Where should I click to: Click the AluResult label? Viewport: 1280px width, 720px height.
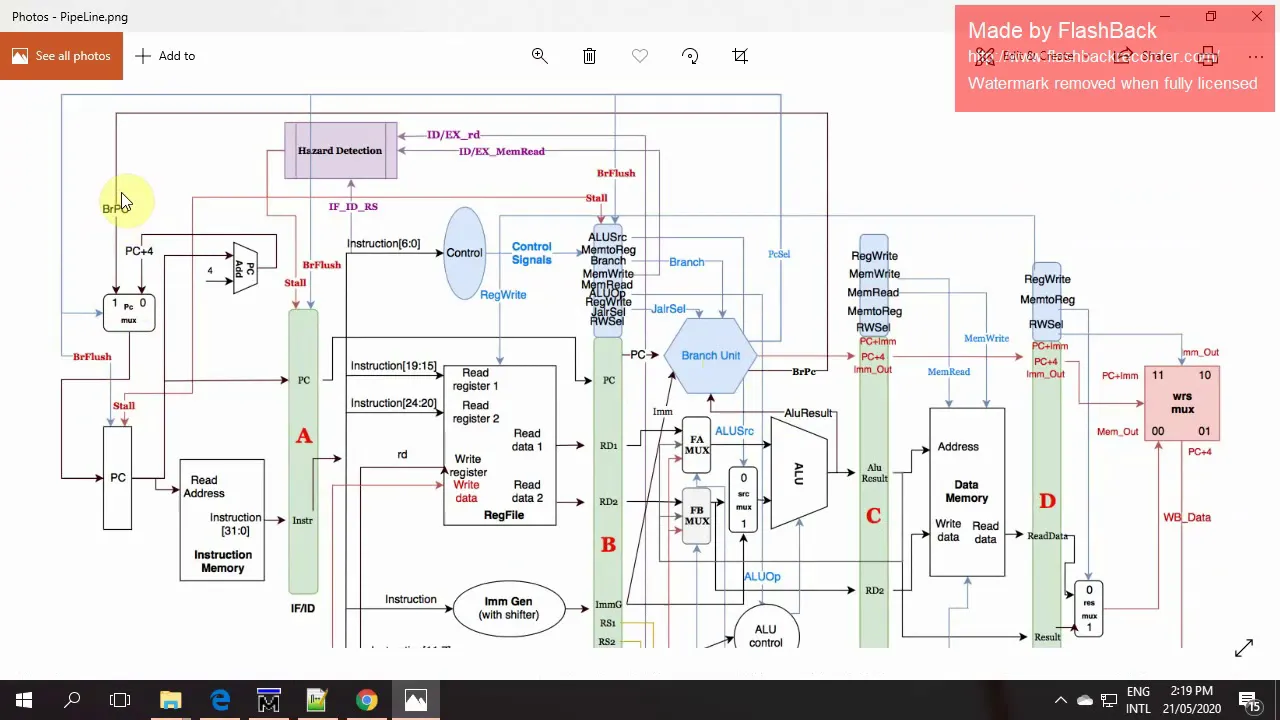[x=808, y=413]
